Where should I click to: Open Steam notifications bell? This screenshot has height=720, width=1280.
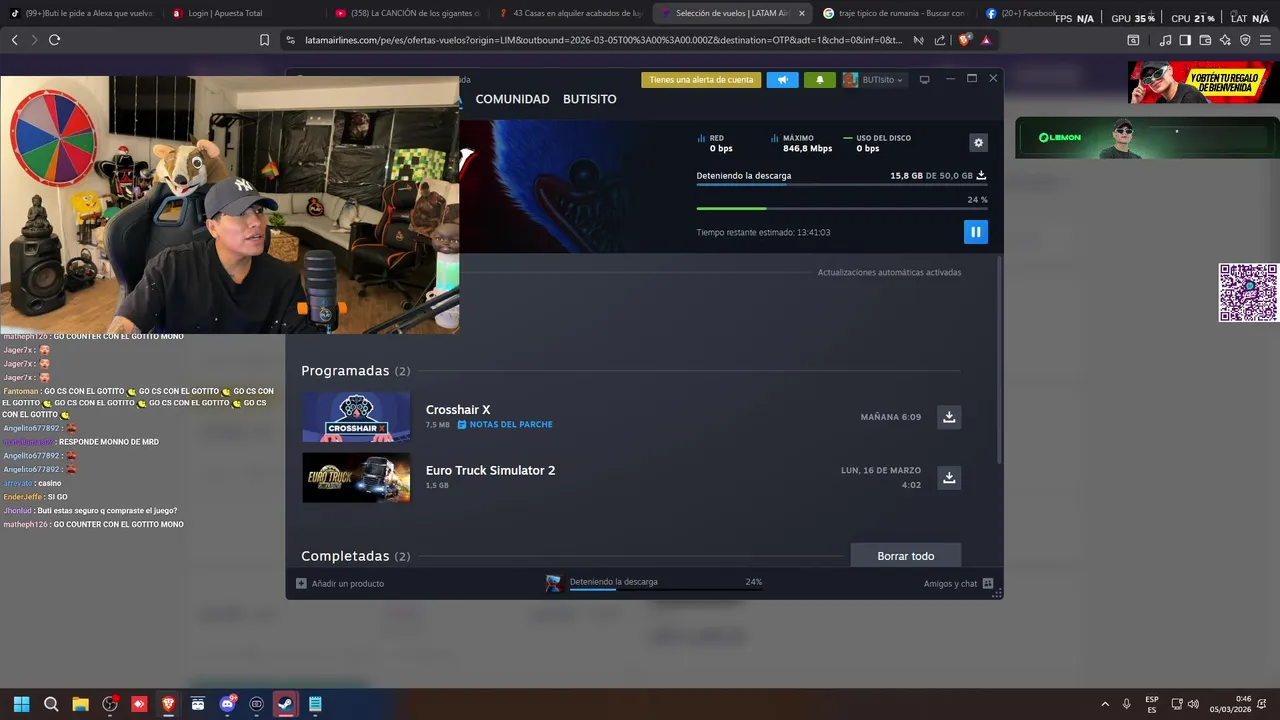820,80
